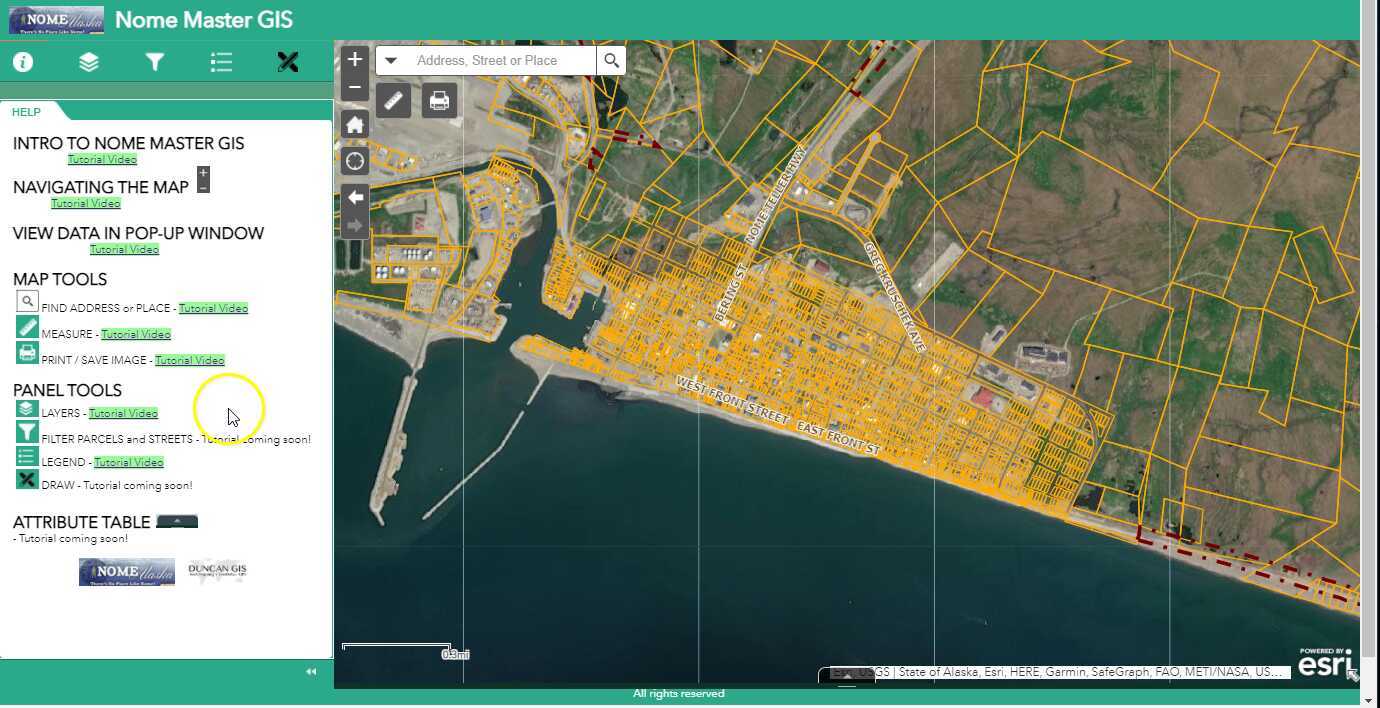This screenshot has width=1380, height=708.
Task: Zoom out on the map
Action: coord(354,88)
